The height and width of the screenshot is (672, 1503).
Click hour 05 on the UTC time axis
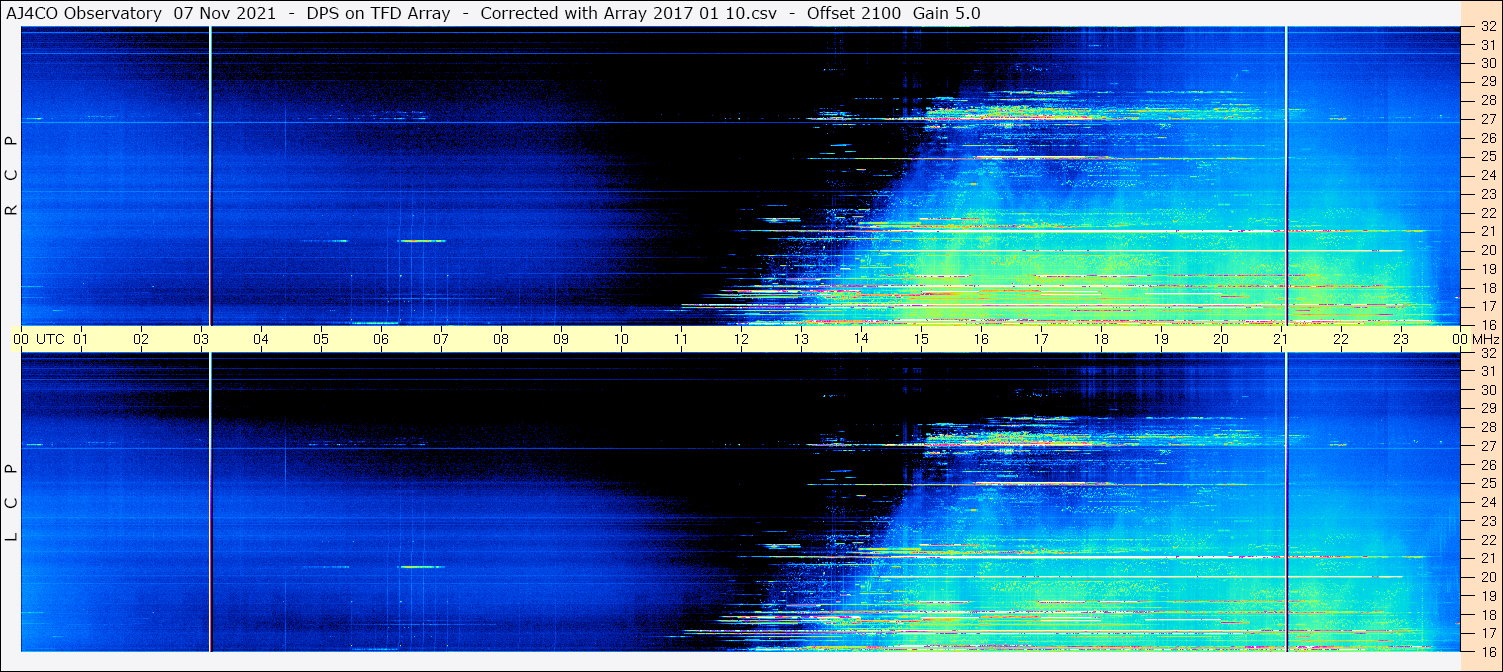[x=321, y=339]
